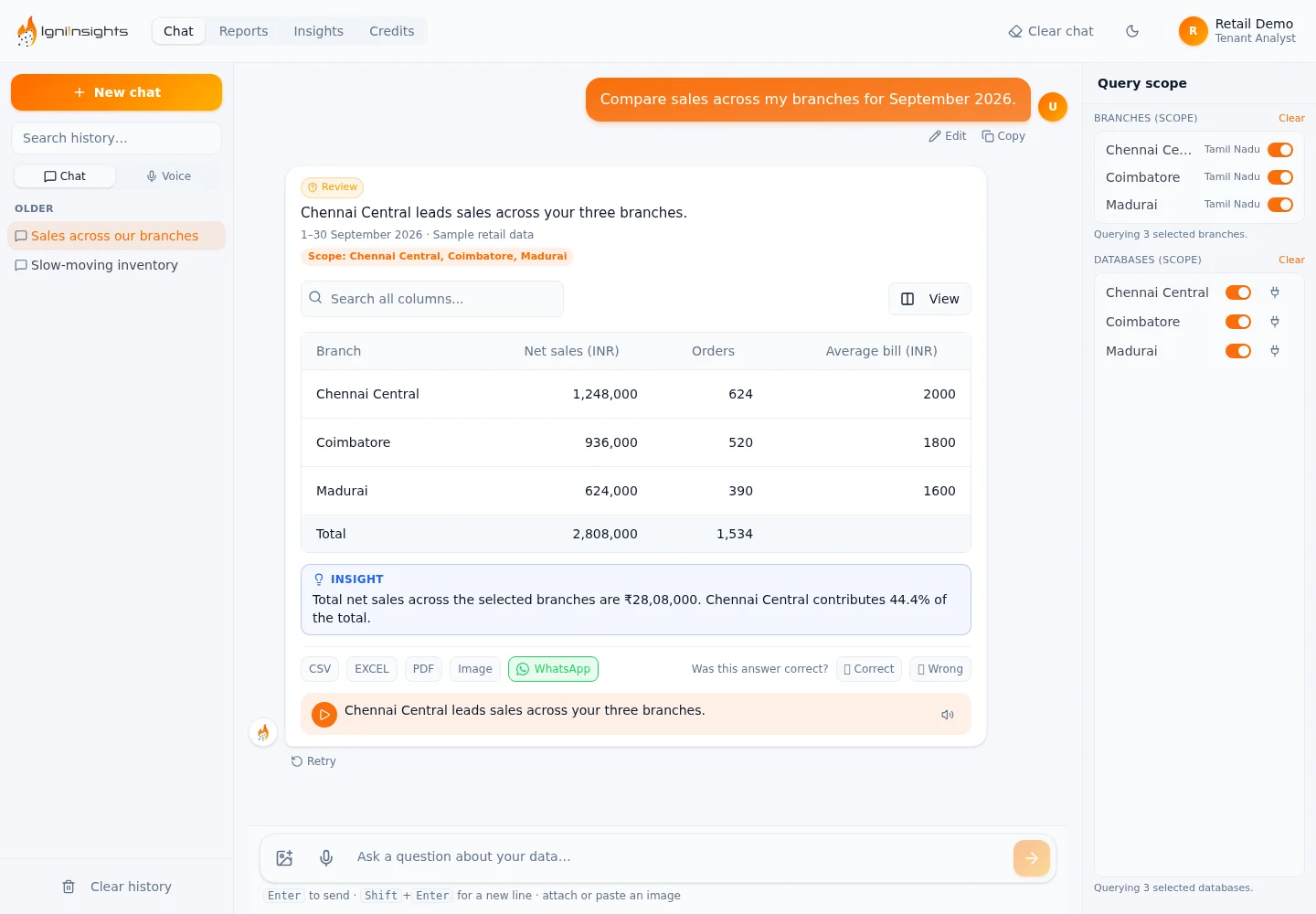The height and width of the screenshot is (914, 1316).
Task: Start microphone voice input
Action: 326,857
